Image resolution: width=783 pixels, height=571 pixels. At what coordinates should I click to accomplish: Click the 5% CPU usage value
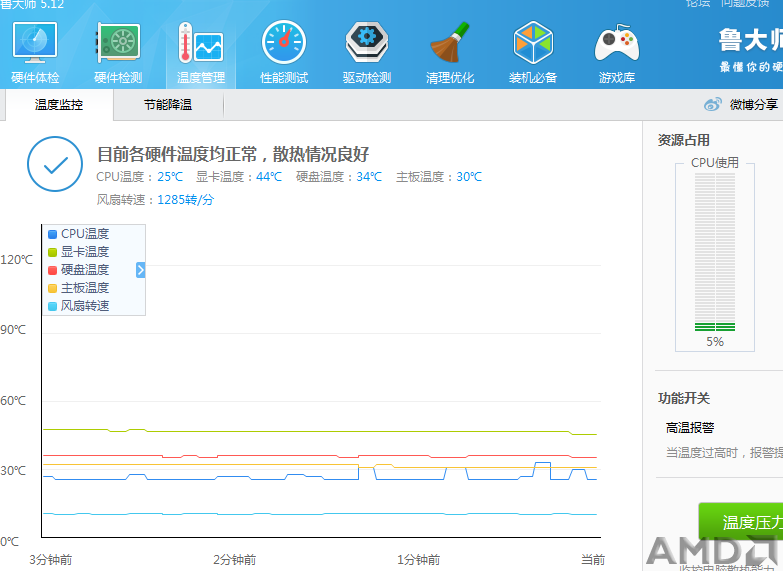pyautogui.click(x=715, y=342)
